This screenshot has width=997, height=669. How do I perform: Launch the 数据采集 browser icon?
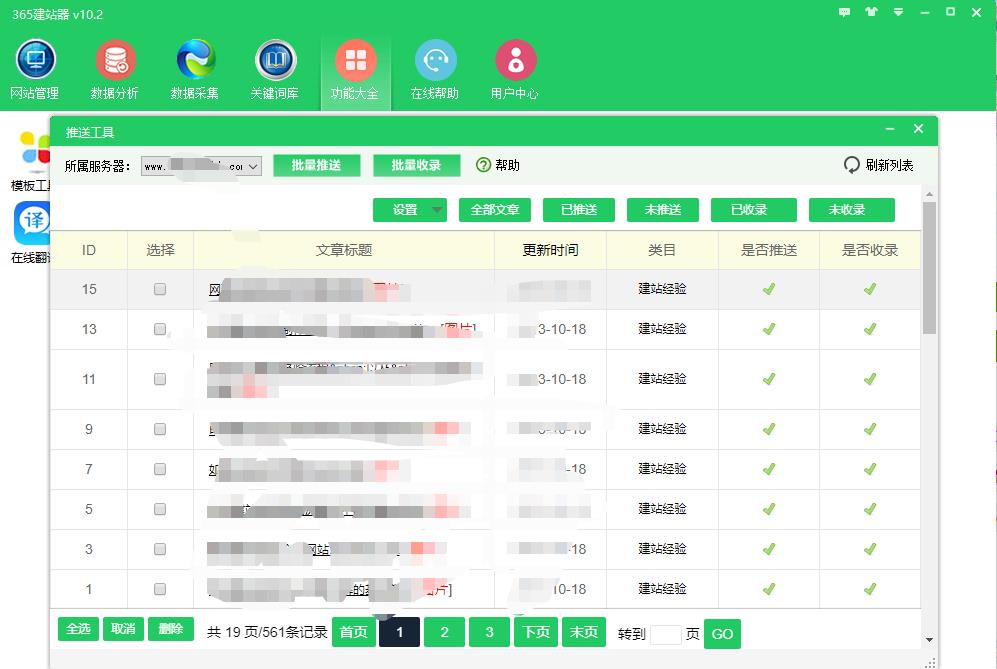click(195, 60)
